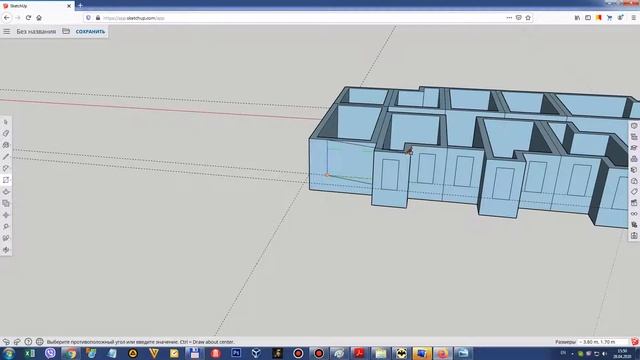Open the Windows Start menu
640x360 pixels.
tap(9, 353)
